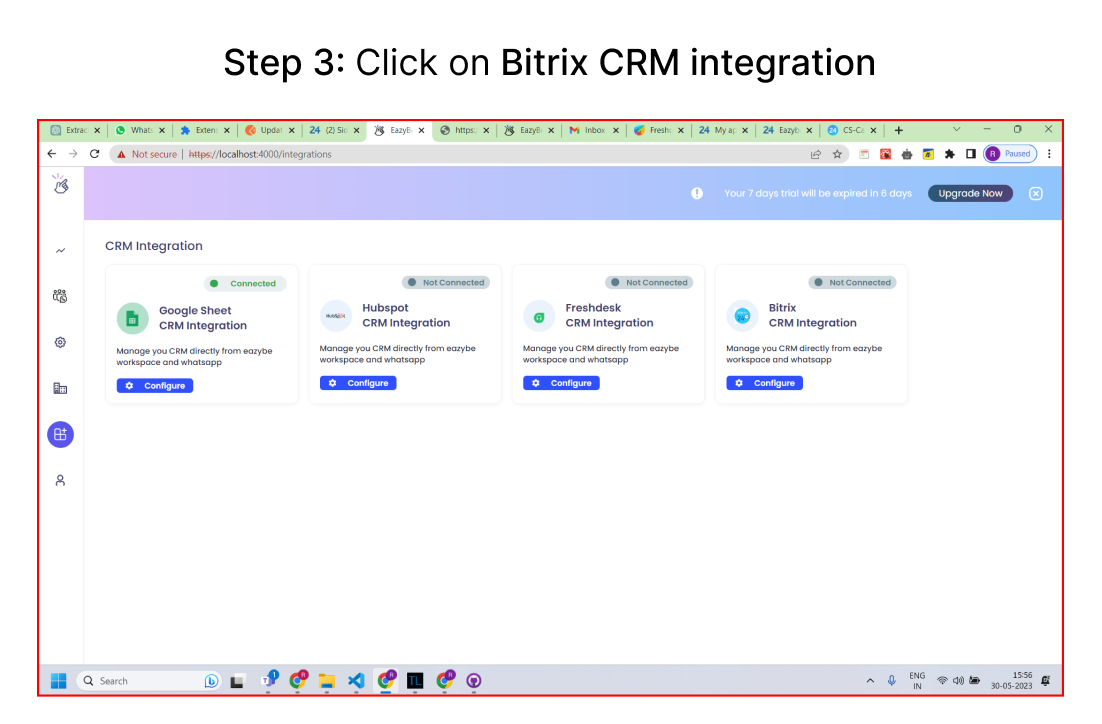
Task: Open a new browser tab
Action: click(898, 130)
